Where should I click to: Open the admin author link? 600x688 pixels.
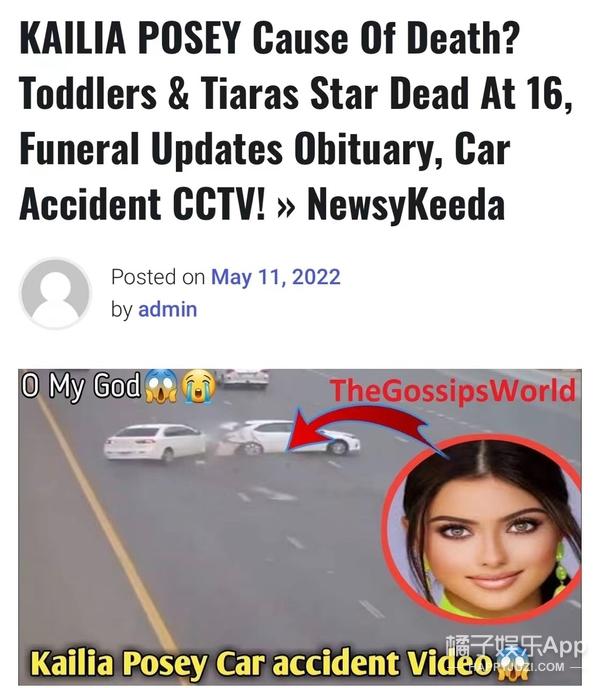coord(168,309)
